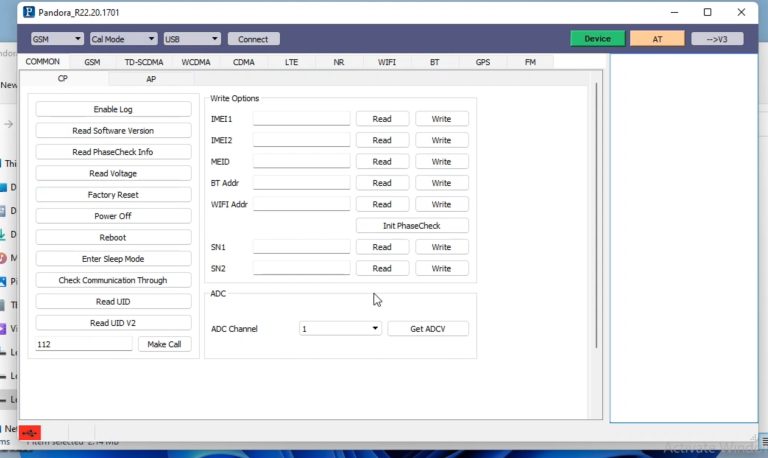This screenshot has width=768, height=458.
Task: Write the WIFI Addr value
Action: click(x=441, y=204)
